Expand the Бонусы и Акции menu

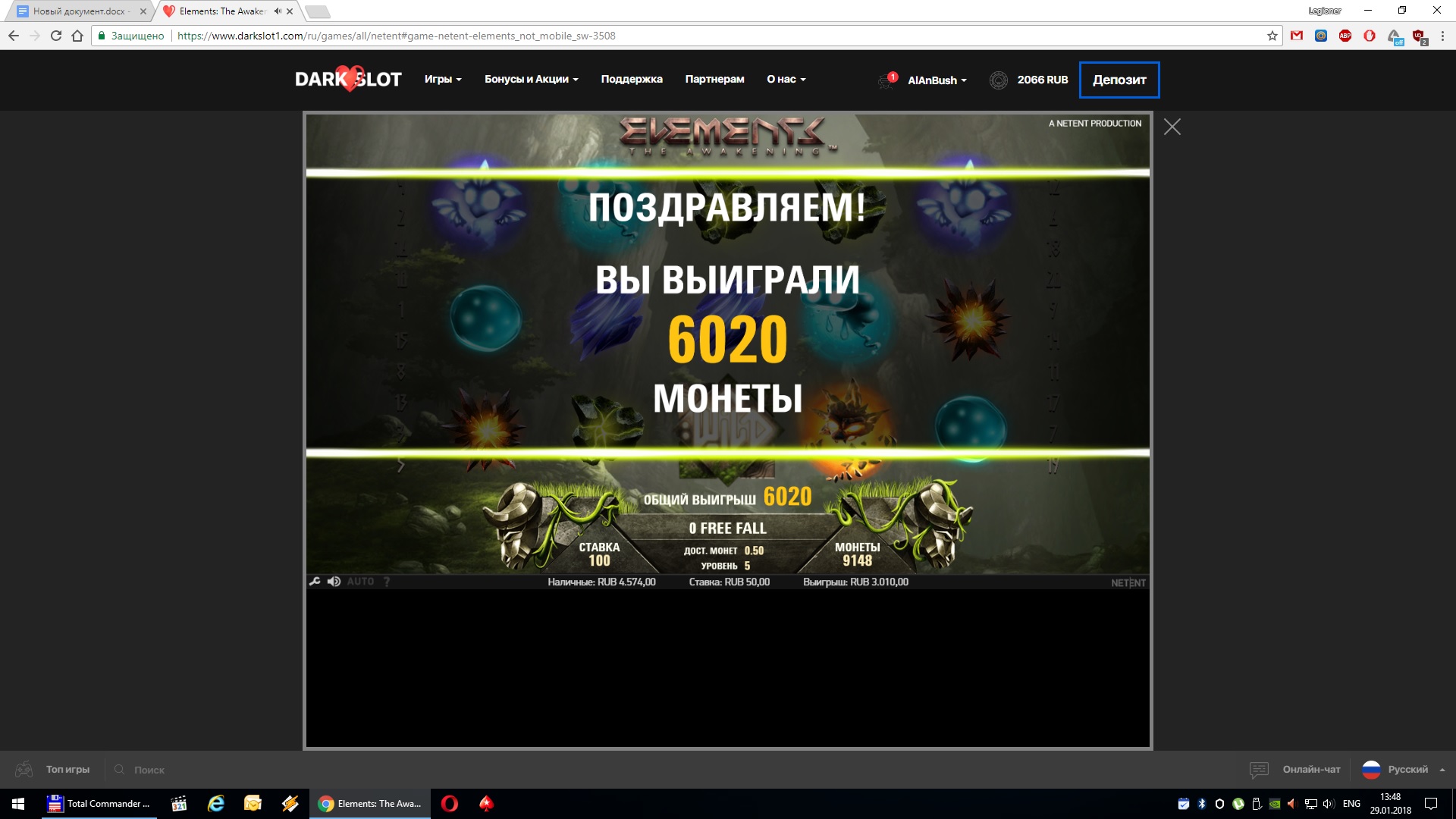coord(532,79)
